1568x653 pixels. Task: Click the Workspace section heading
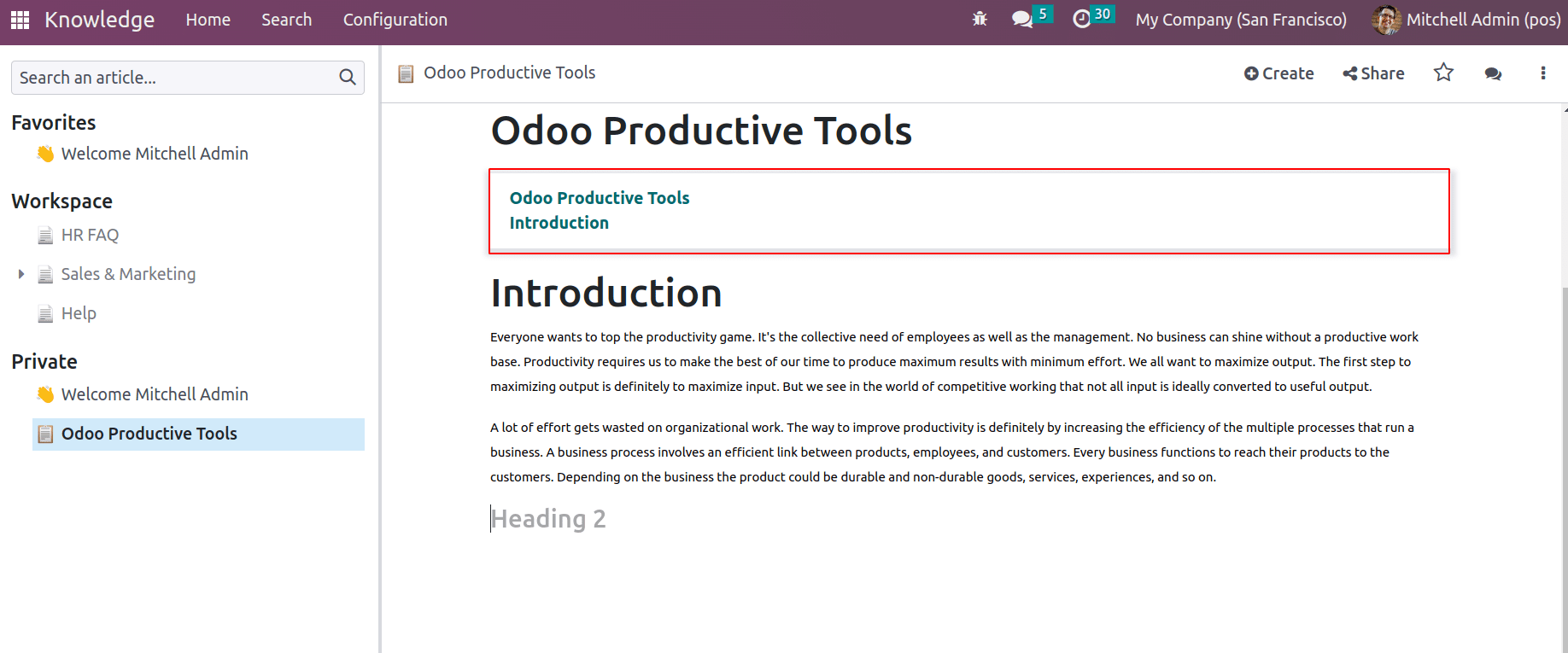pos(61,201)
